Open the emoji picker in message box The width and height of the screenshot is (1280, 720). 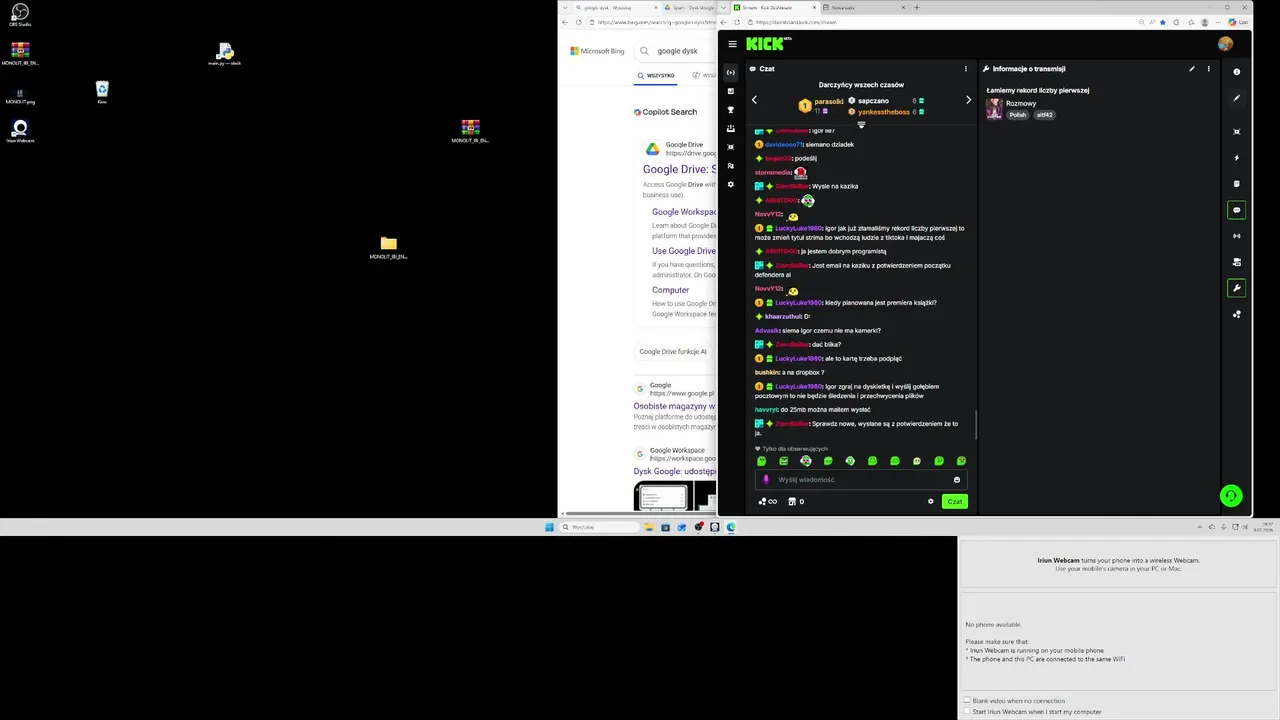pyautogui.click(x=957, y=479)
